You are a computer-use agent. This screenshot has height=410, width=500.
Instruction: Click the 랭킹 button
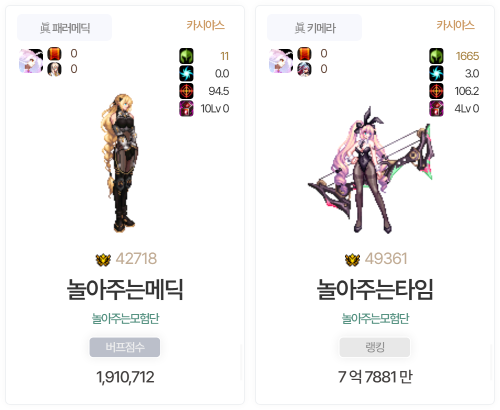pyautogui.click(x=375, y=347)
